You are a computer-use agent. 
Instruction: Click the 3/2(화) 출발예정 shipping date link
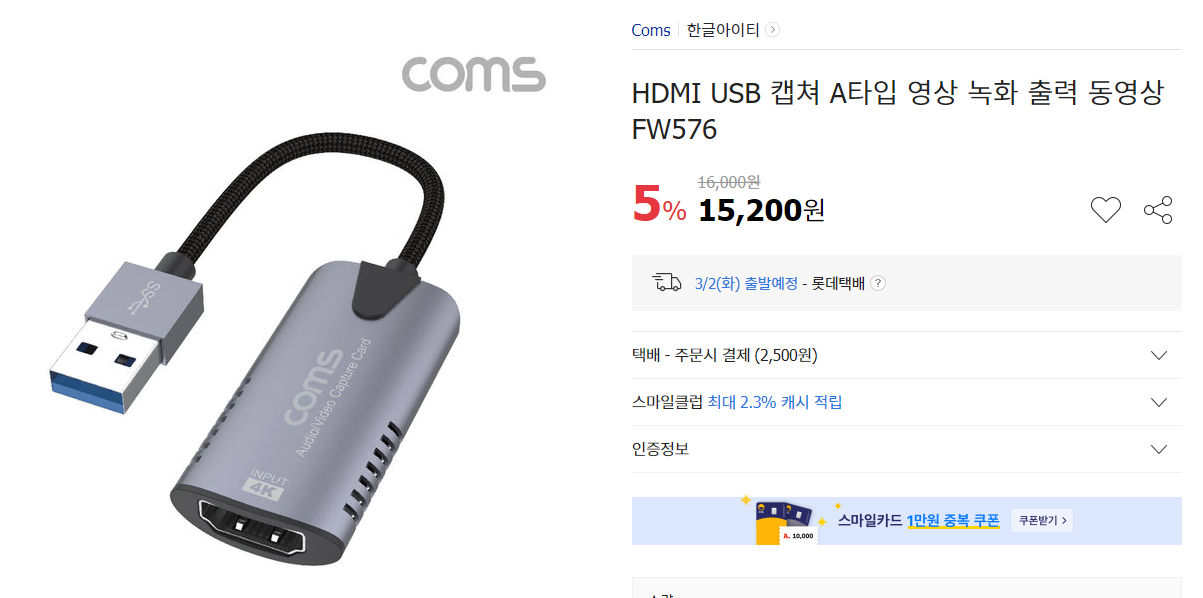coord(746,283)
